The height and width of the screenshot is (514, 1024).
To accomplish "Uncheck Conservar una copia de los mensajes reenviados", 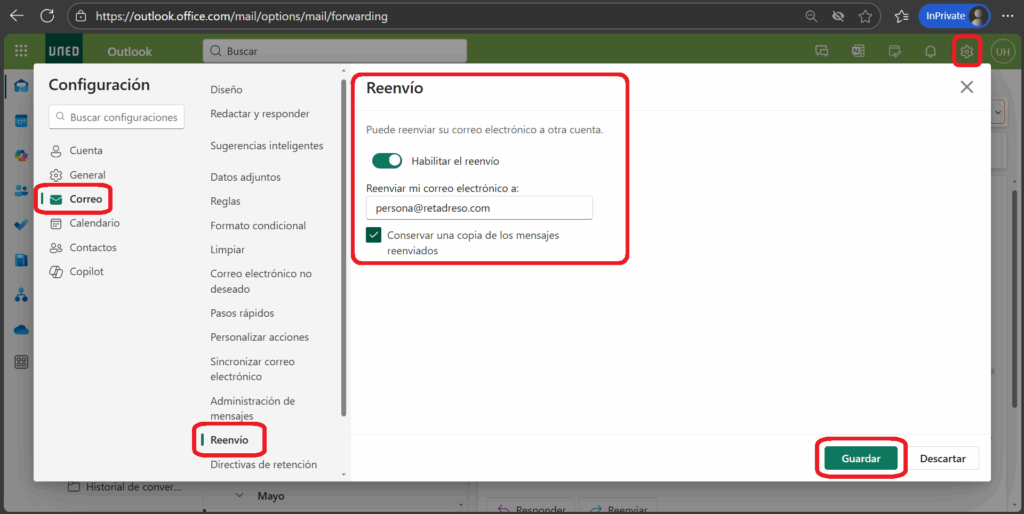I will pos(374,235).
